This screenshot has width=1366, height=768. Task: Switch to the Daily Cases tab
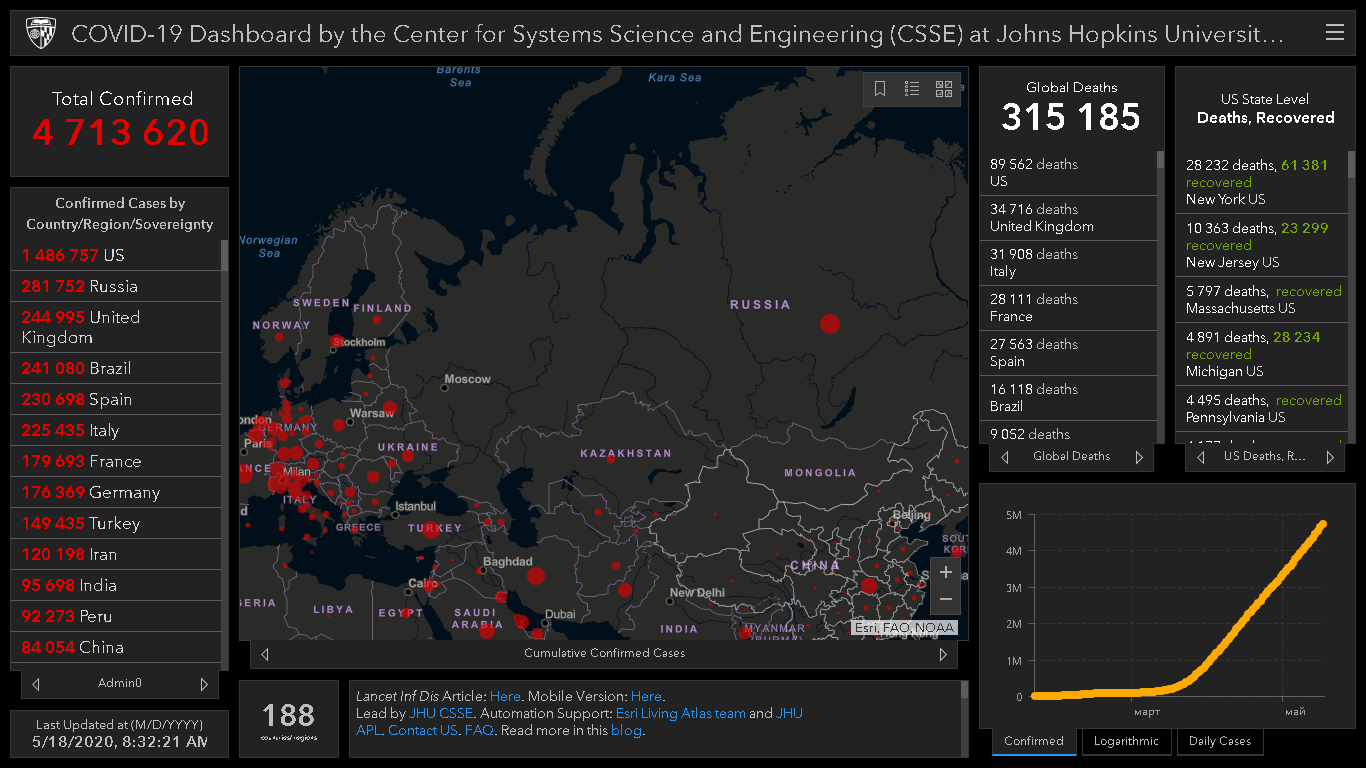pyautogui.click(x=1220, y=741)
